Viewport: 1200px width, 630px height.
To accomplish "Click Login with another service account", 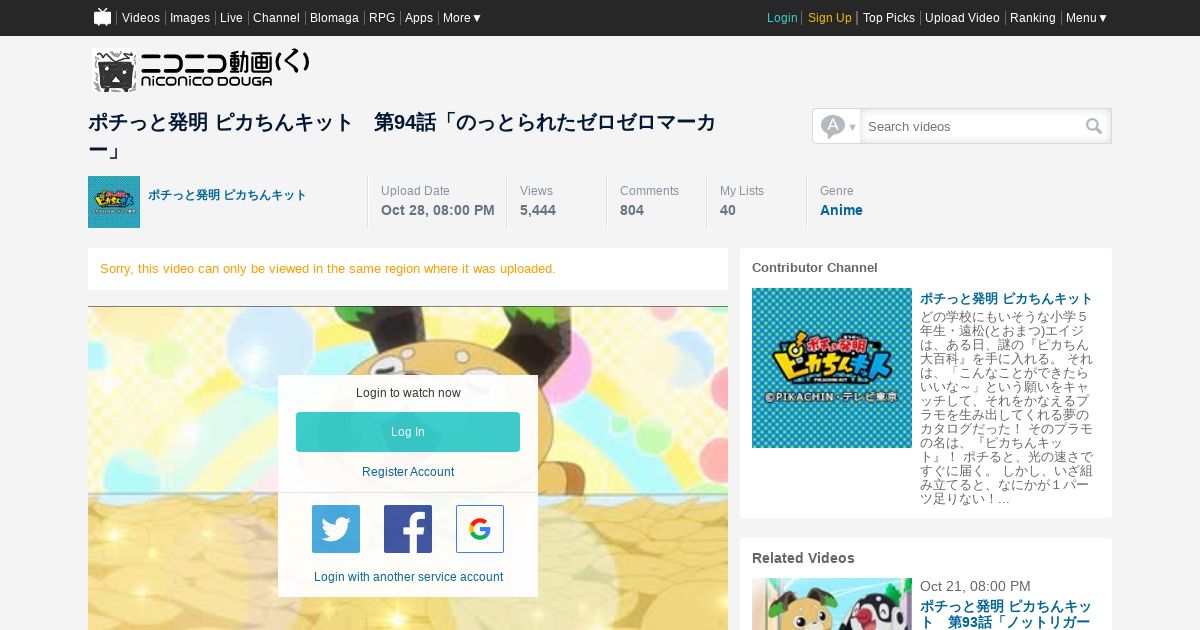I will pyautogui.click(x=408, y=577).
